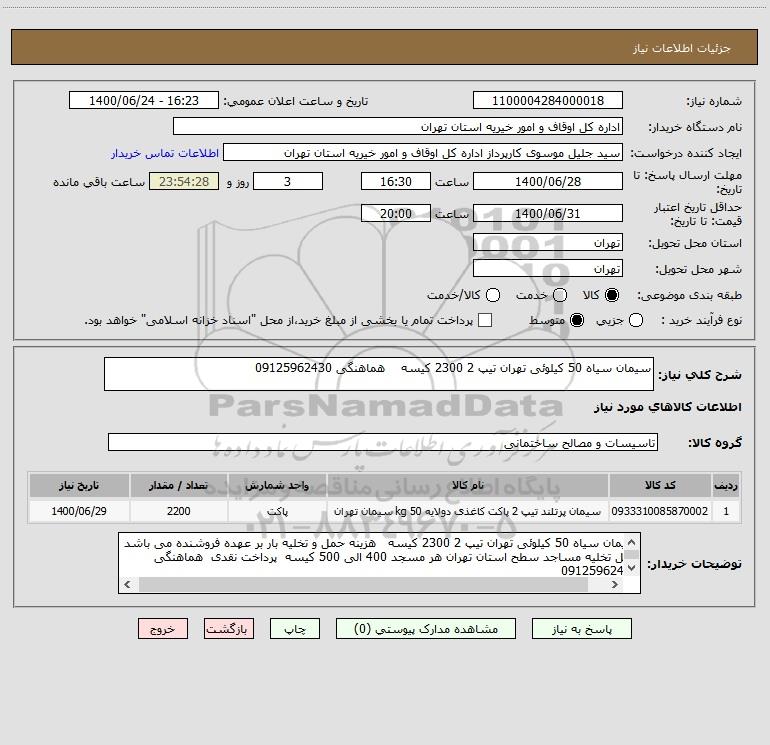Toggle the اسناد خزانه اسلامی payment checkbox

click(485, 320)
